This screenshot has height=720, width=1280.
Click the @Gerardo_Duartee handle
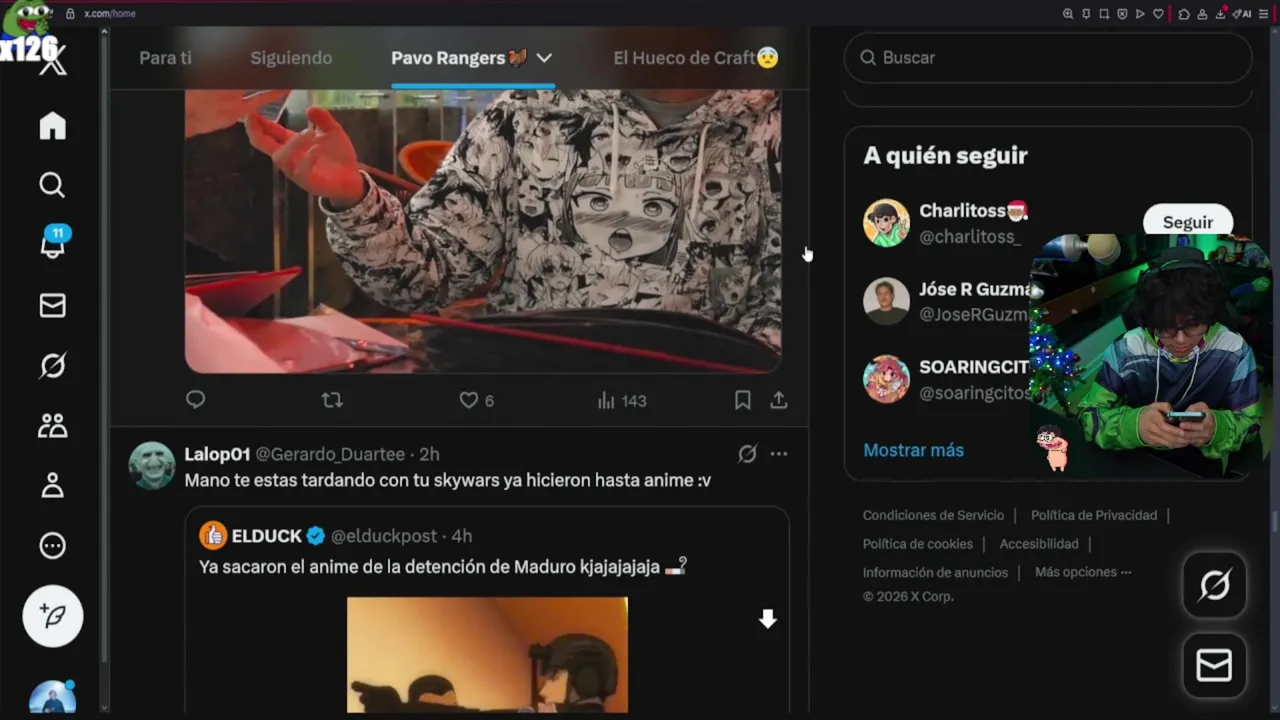(x=330, y=454)
